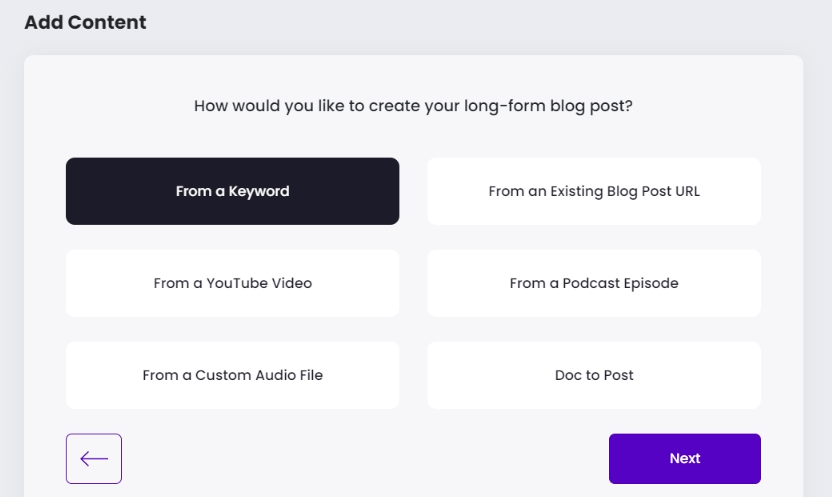Create post from a YouTube video

pyautogui.click(x=232, y=283)
